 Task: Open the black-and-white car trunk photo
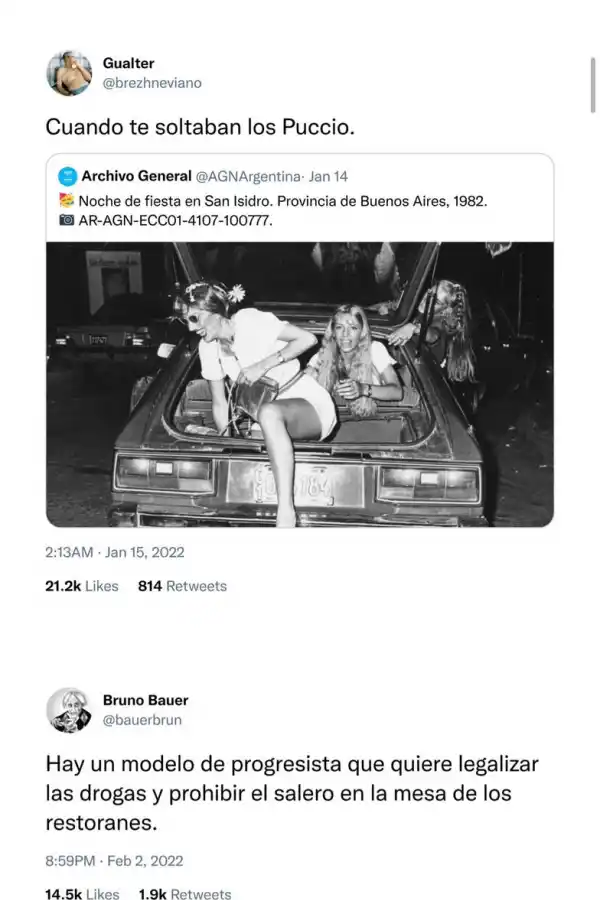coord(299,384)
